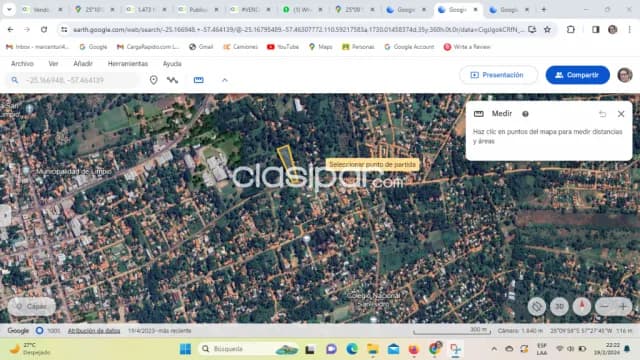Image resolution: width=640 pixels, height=360 pixels.
Task: Zoom out using the minus button
Action: coord(604,307)
